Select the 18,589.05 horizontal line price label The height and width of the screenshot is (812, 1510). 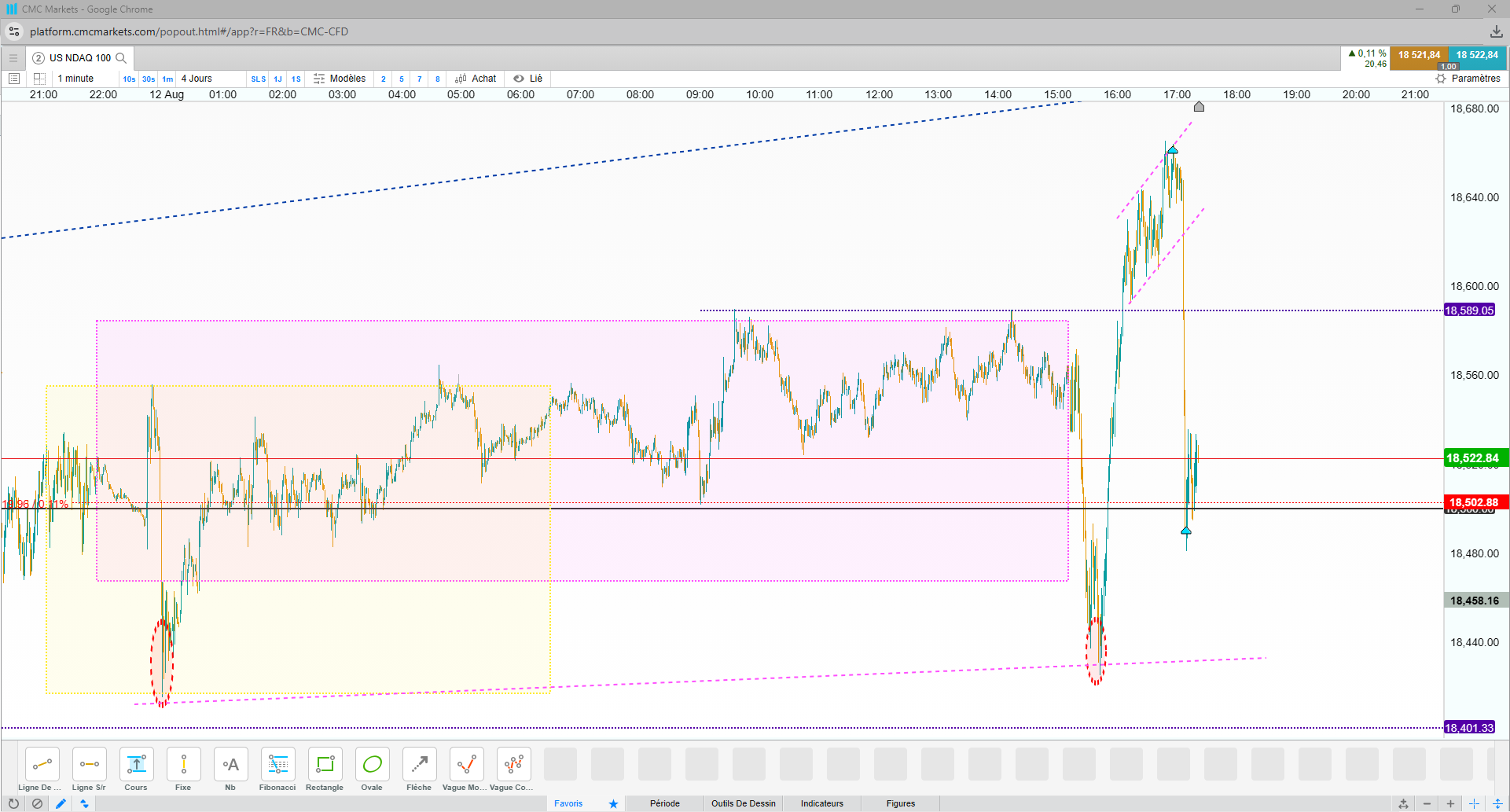tap(1470, 310)
